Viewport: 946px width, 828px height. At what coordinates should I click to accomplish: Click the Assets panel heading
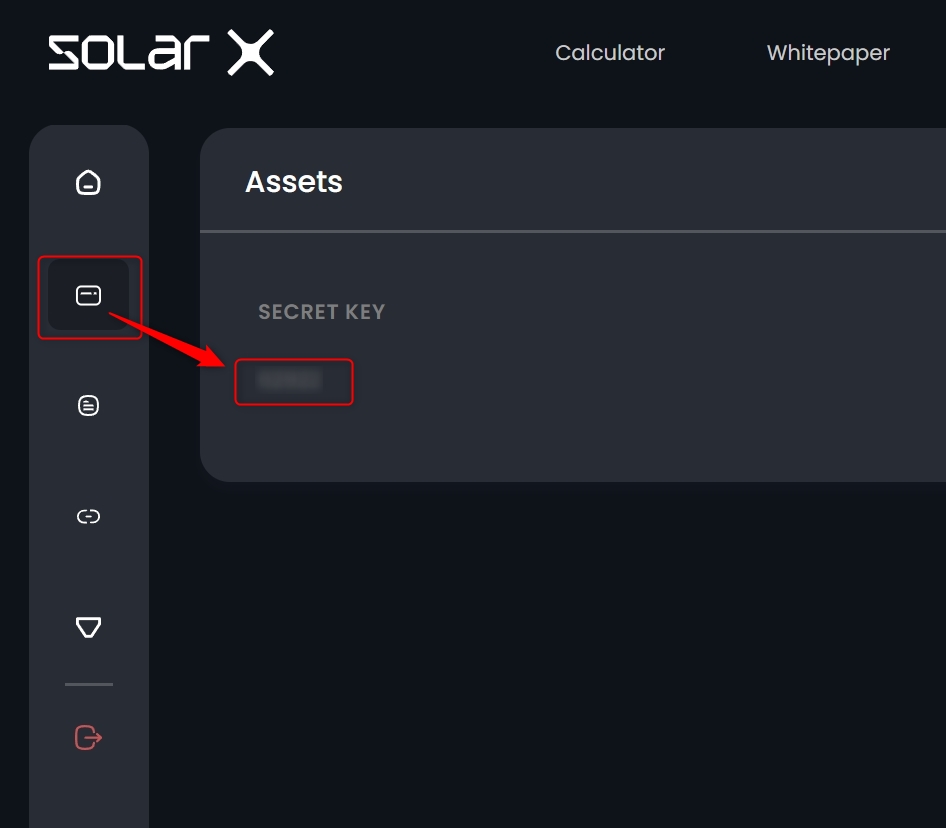(x=294, y=182)
